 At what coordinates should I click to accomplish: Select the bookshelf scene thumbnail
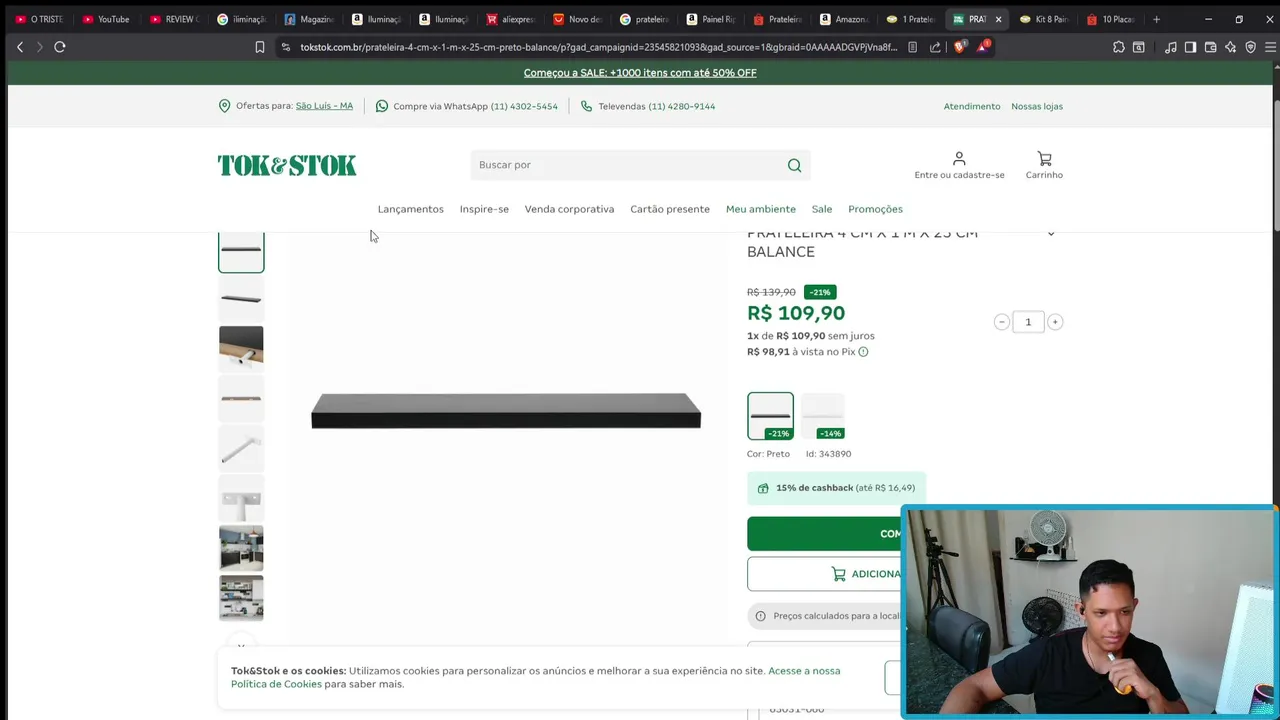(x=241, y=598)
